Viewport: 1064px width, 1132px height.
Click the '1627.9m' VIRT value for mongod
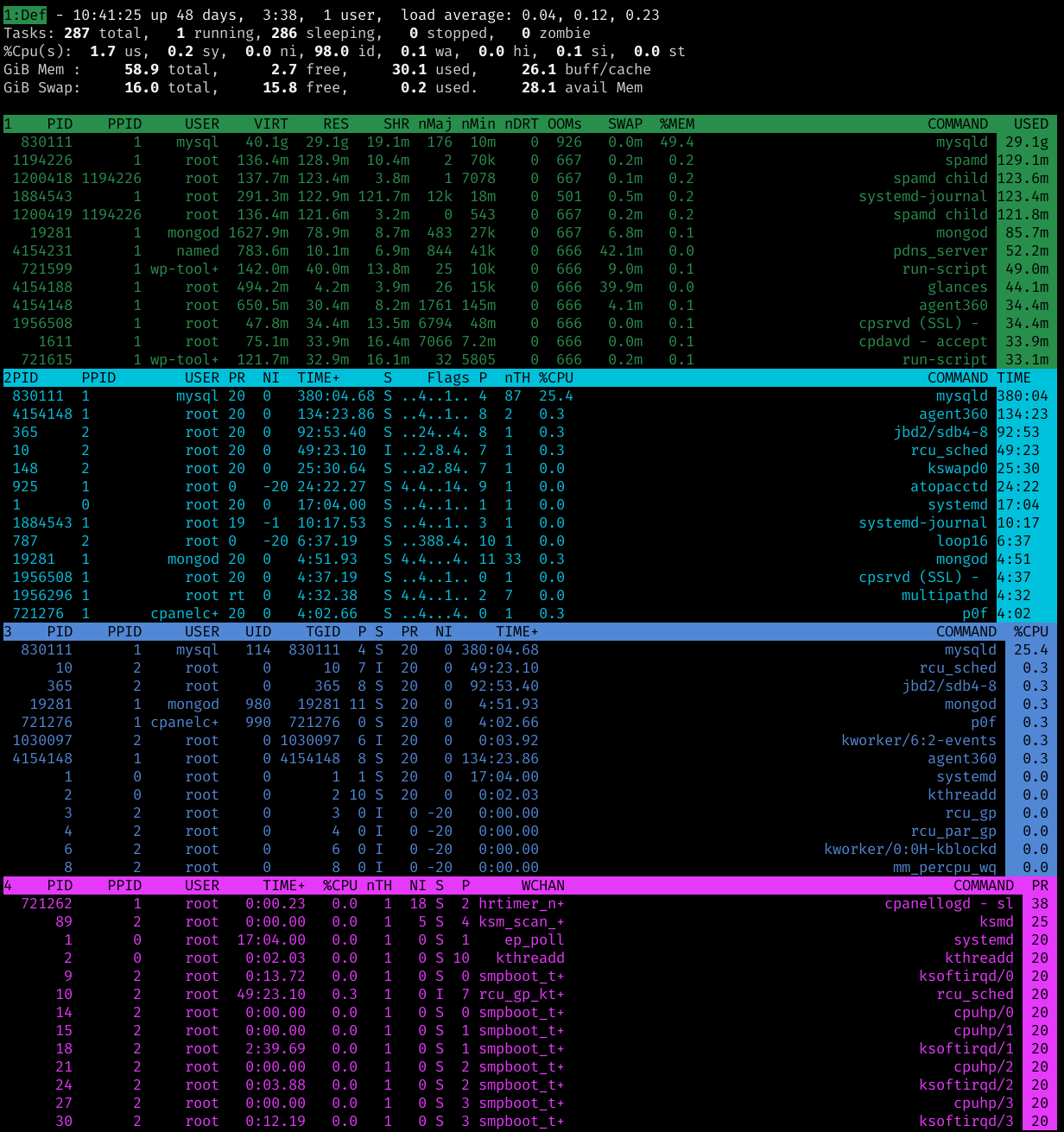(258, 232)
